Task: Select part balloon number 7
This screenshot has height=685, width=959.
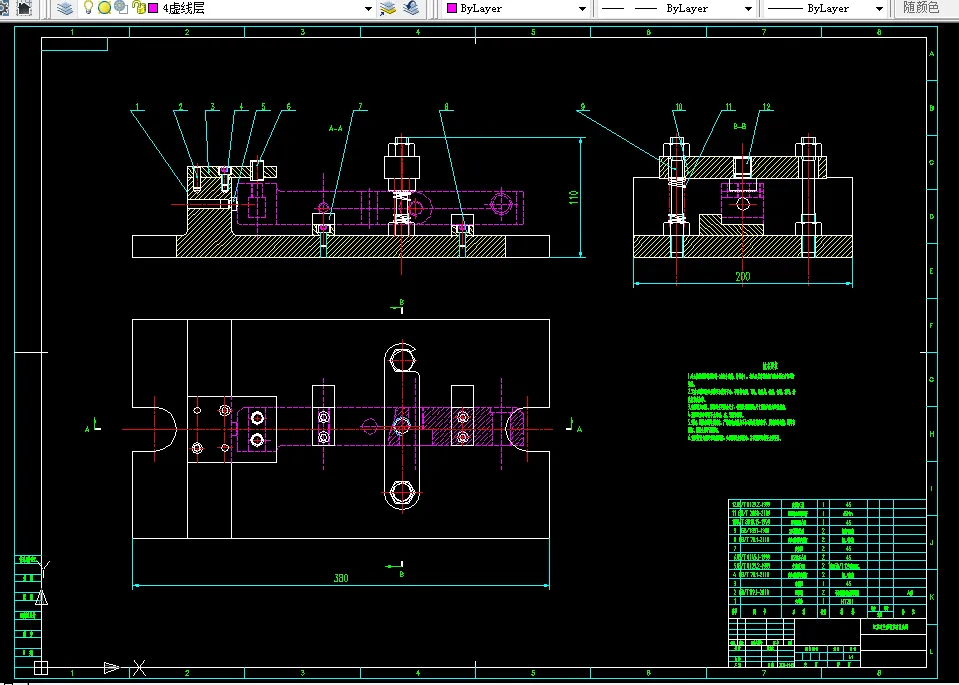Action: [x=360, y=107]
